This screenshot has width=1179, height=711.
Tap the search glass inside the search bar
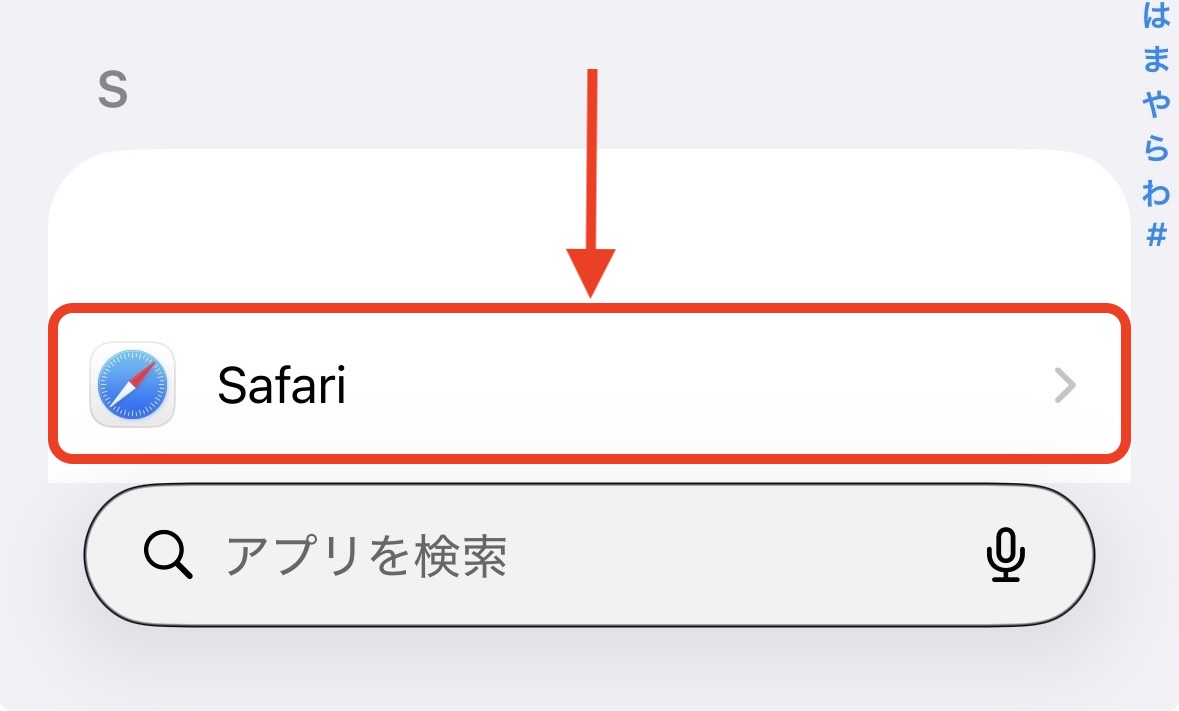click(168, 557)
